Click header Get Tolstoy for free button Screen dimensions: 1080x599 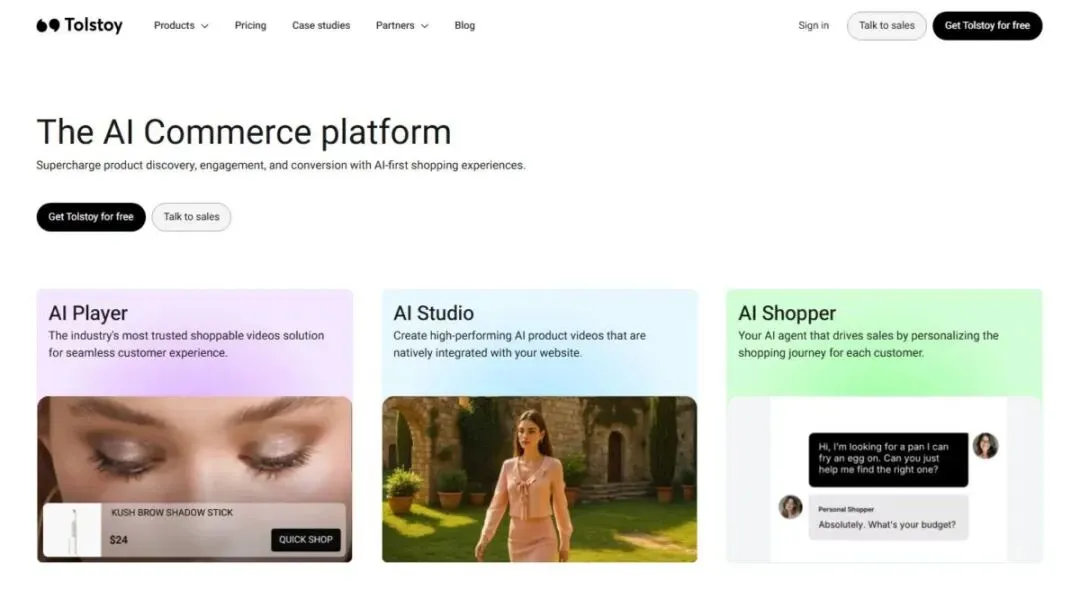point(987,25)
